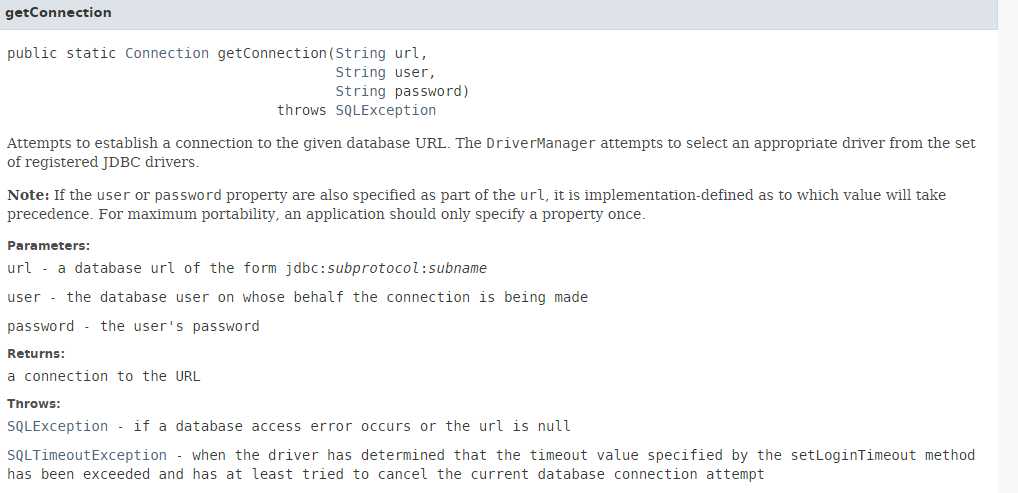Click the Parameters: heading
Screen dimensions: 1018x493
click(49, 246)
